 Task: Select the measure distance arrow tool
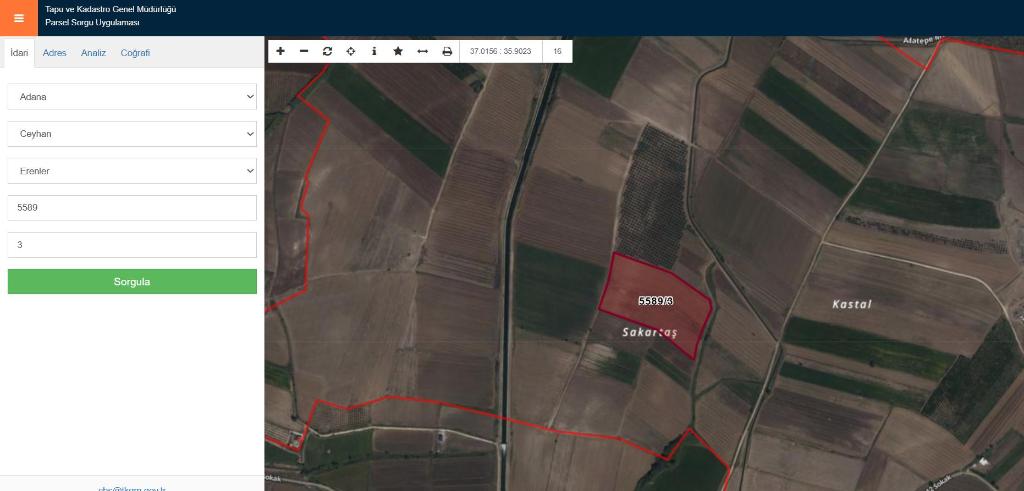[422, 51]
